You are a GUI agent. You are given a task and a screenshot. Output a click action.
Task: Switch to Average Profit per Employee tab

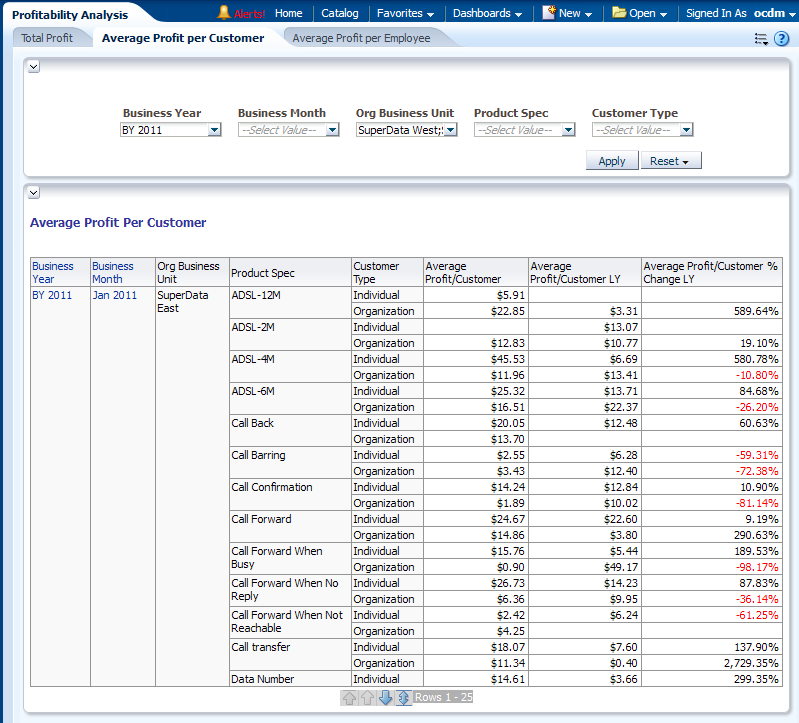point(361,38)
